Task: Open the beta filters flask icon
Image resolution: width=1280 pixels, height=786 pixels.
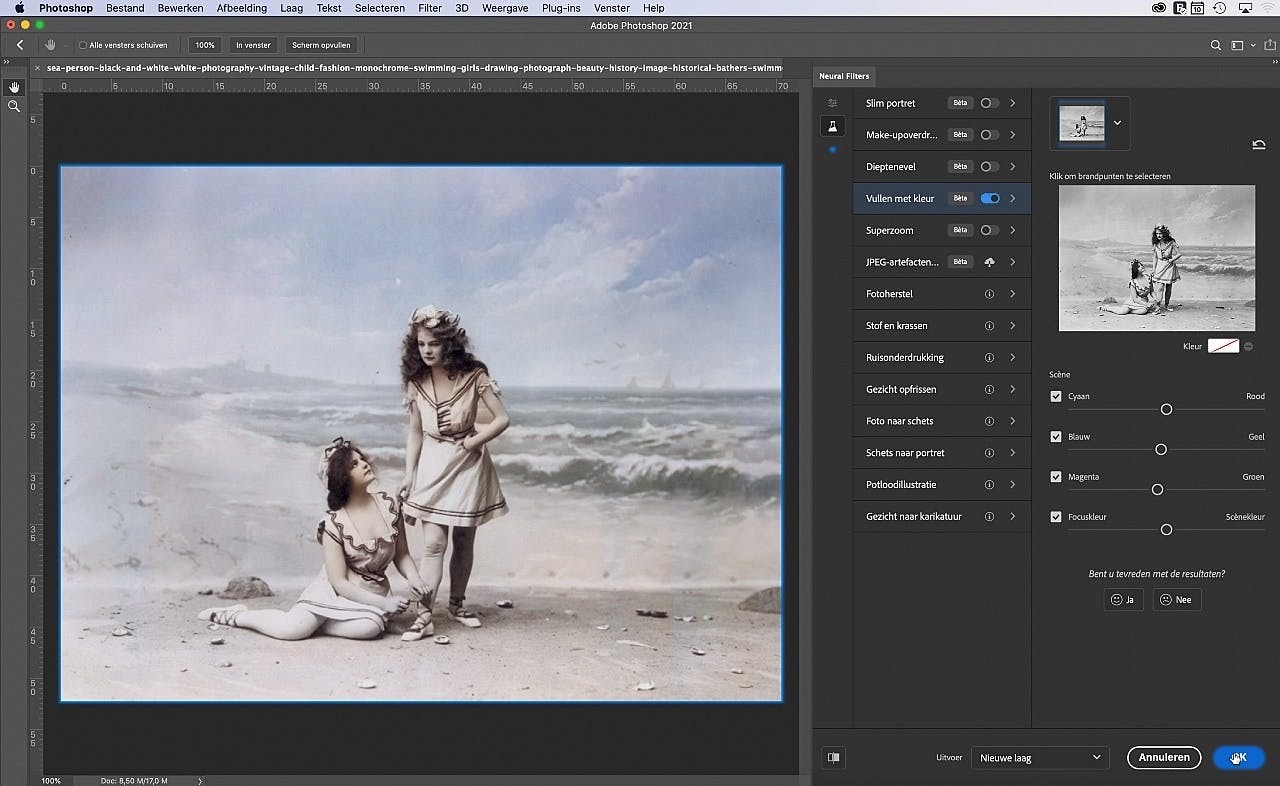Action: click(x=832, y=126)
